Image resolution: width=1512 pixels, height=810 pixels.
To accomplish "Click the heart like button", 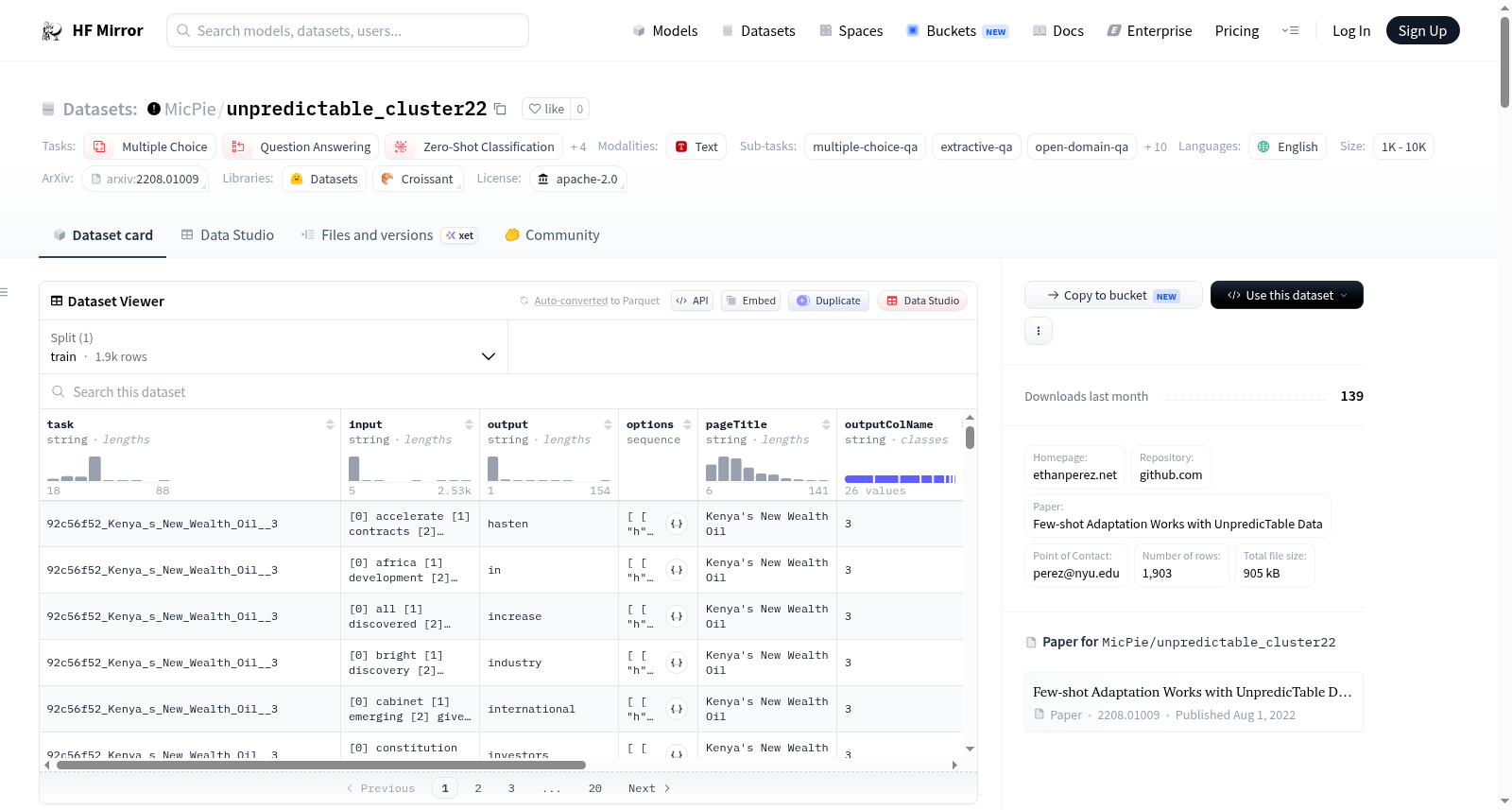I will click(x=546, y=109).
